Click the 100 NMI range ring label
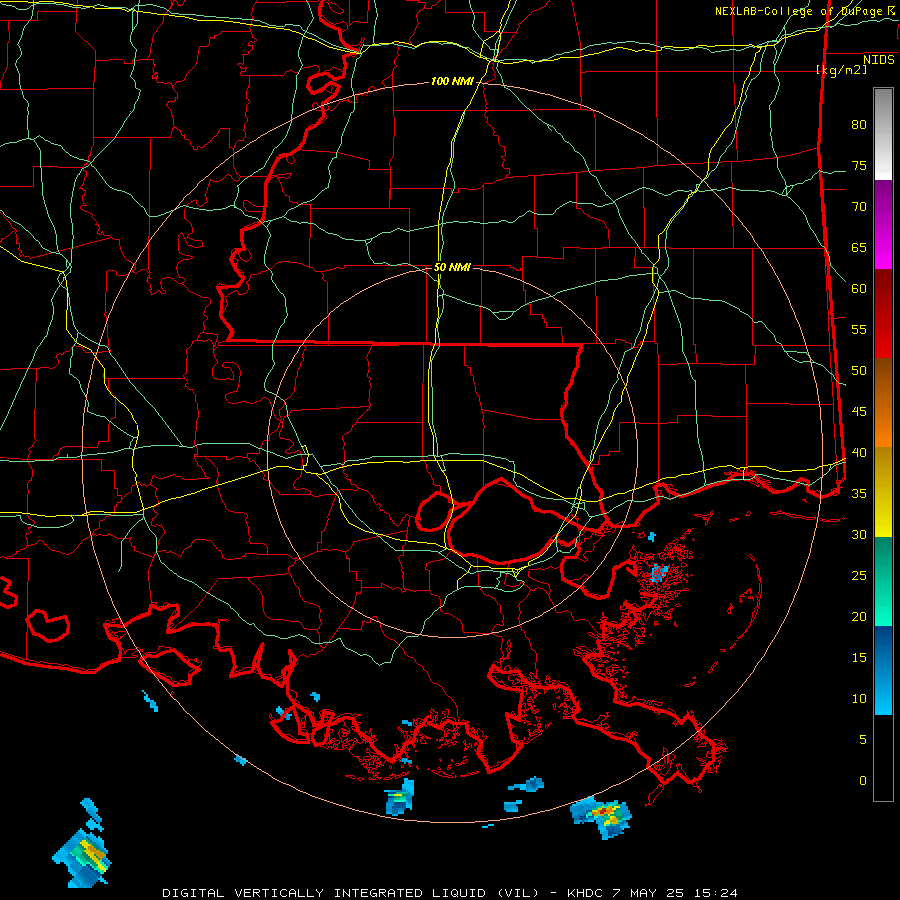This screenshot has height=900, width=900. click(x=452, y=82)
